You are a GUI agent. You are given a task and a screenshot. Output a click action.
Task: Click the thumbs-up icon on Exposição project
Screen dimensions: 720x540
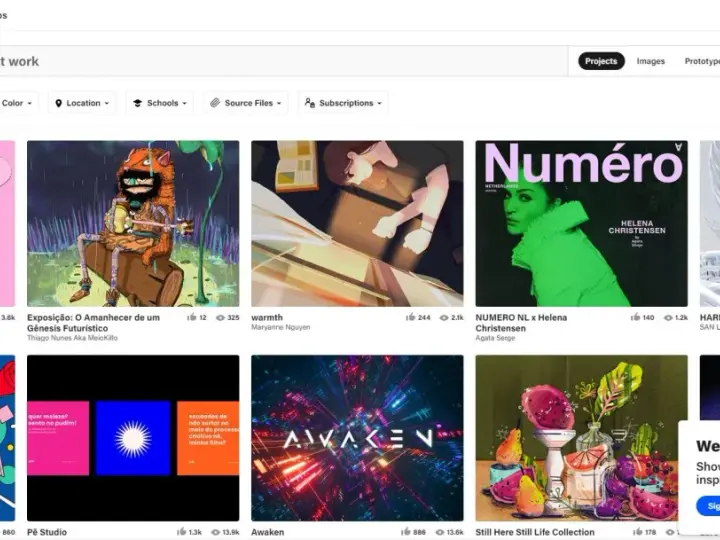pyautogui.click(x=192, y=317)
